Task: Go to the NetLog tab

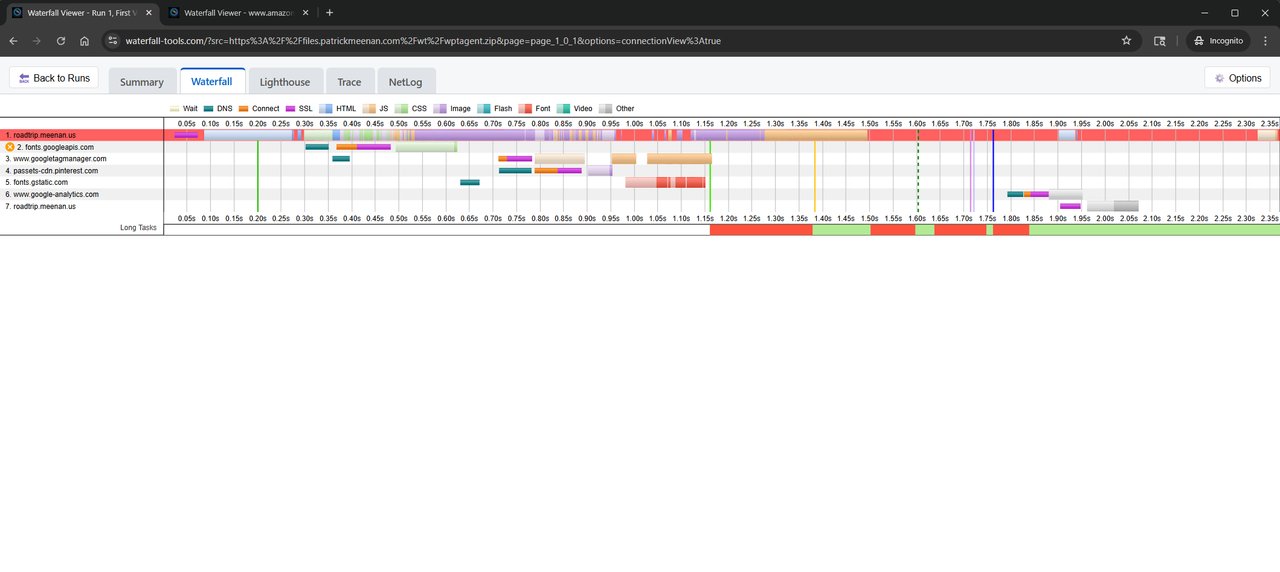Action: point(405,82)
